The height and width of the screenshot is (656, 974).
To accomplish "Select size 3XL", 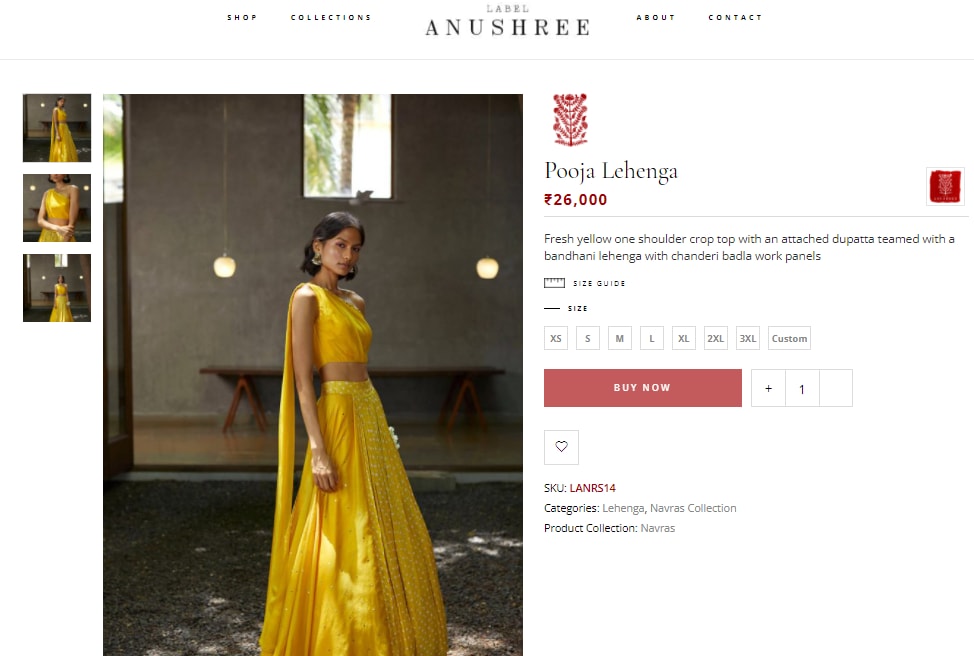I will click(x=747, y=338).
